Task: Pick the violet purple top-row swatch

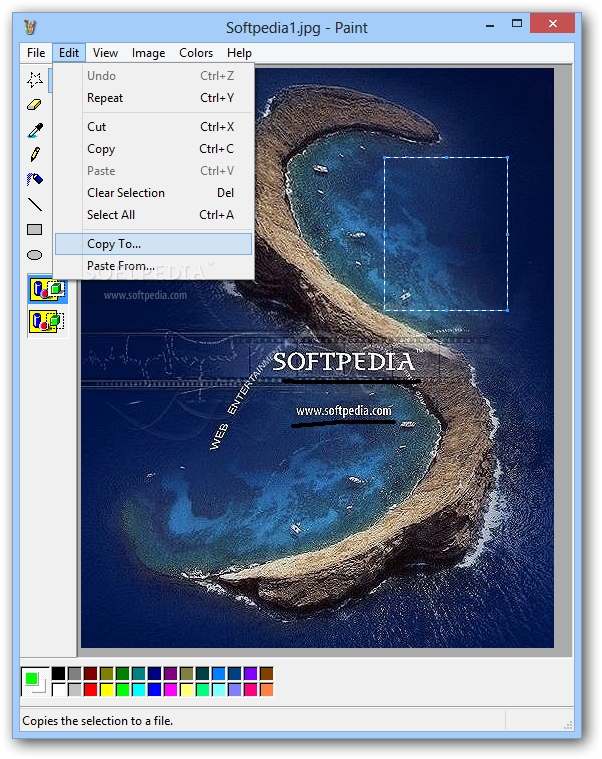Action: 251,673
